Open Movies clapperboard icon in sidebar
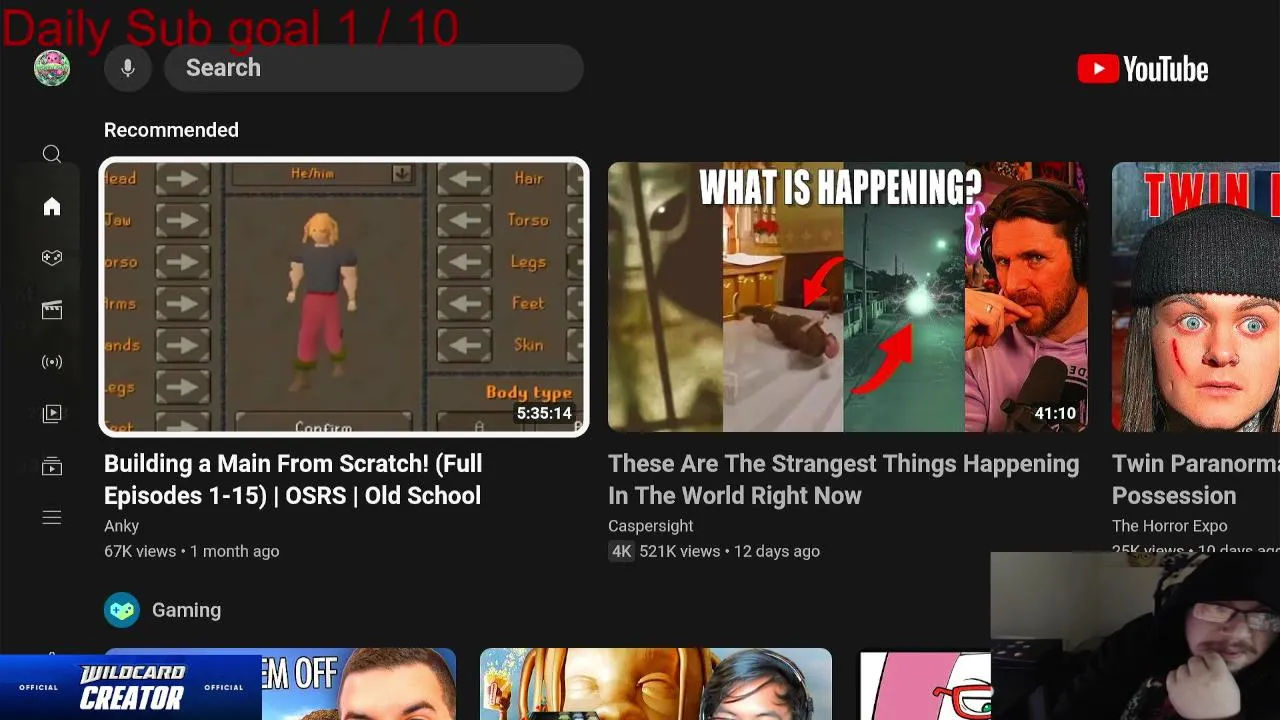The height and width of the screenshot is (720, 1280). tap(52, 310)
